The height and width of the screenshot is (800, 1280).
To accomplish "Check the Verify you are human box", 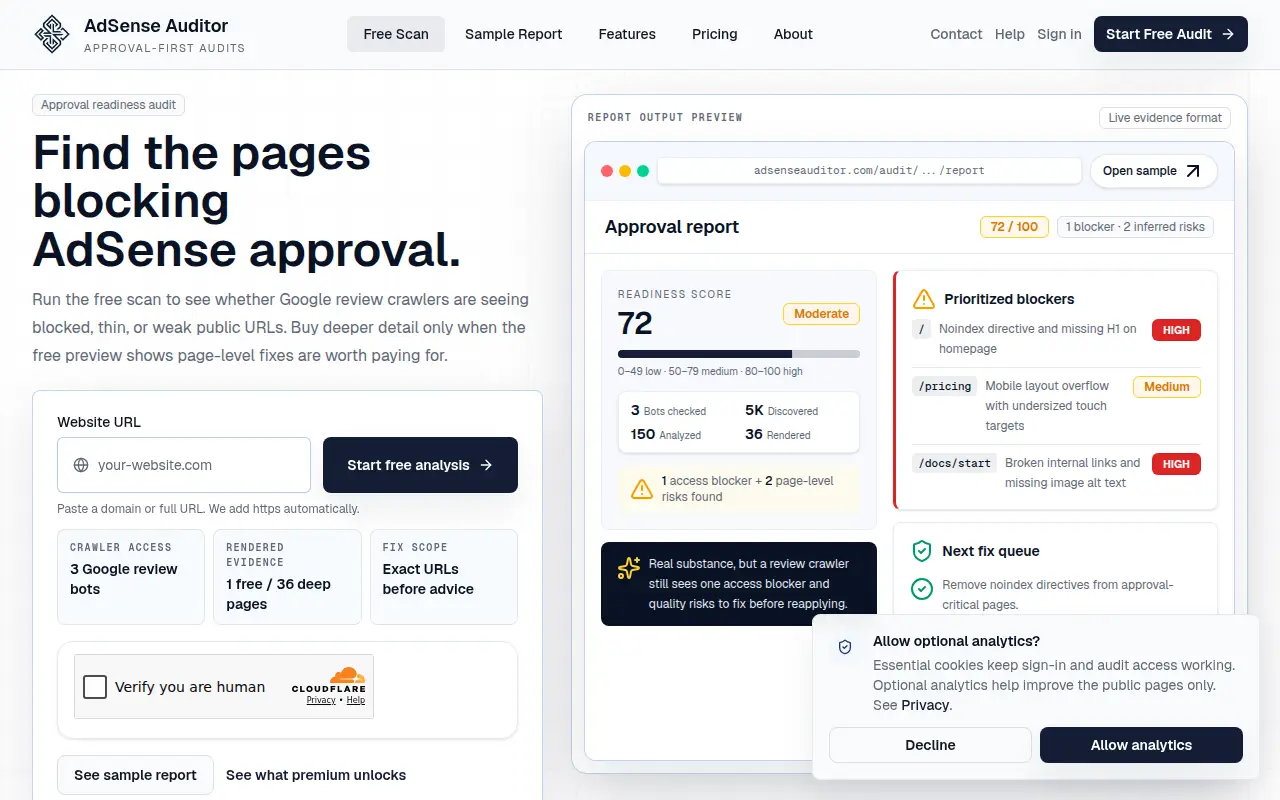I will point(95,687).
